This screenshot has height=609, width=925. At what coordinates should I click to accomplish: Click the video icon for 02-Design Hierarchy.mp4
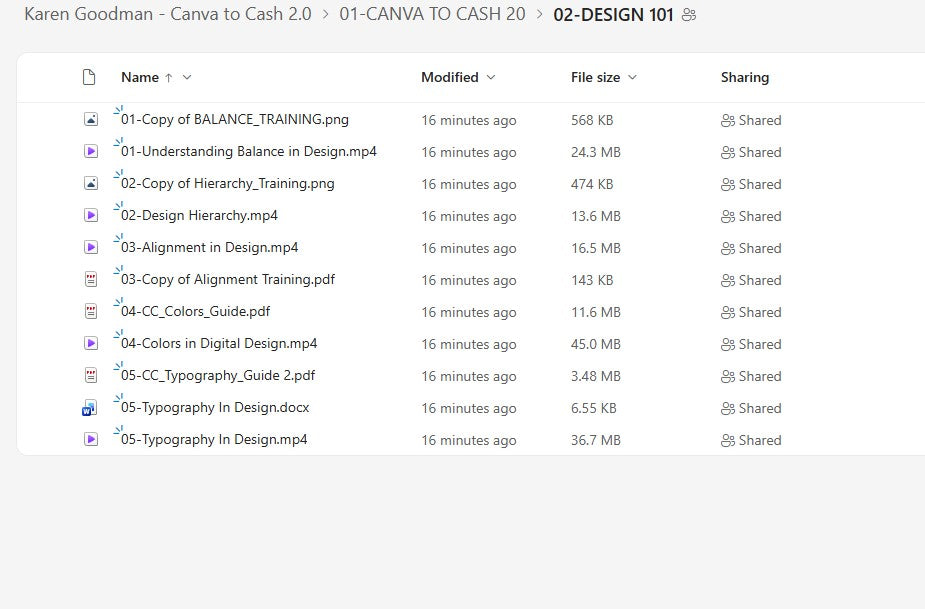click(x=90, y=215)
